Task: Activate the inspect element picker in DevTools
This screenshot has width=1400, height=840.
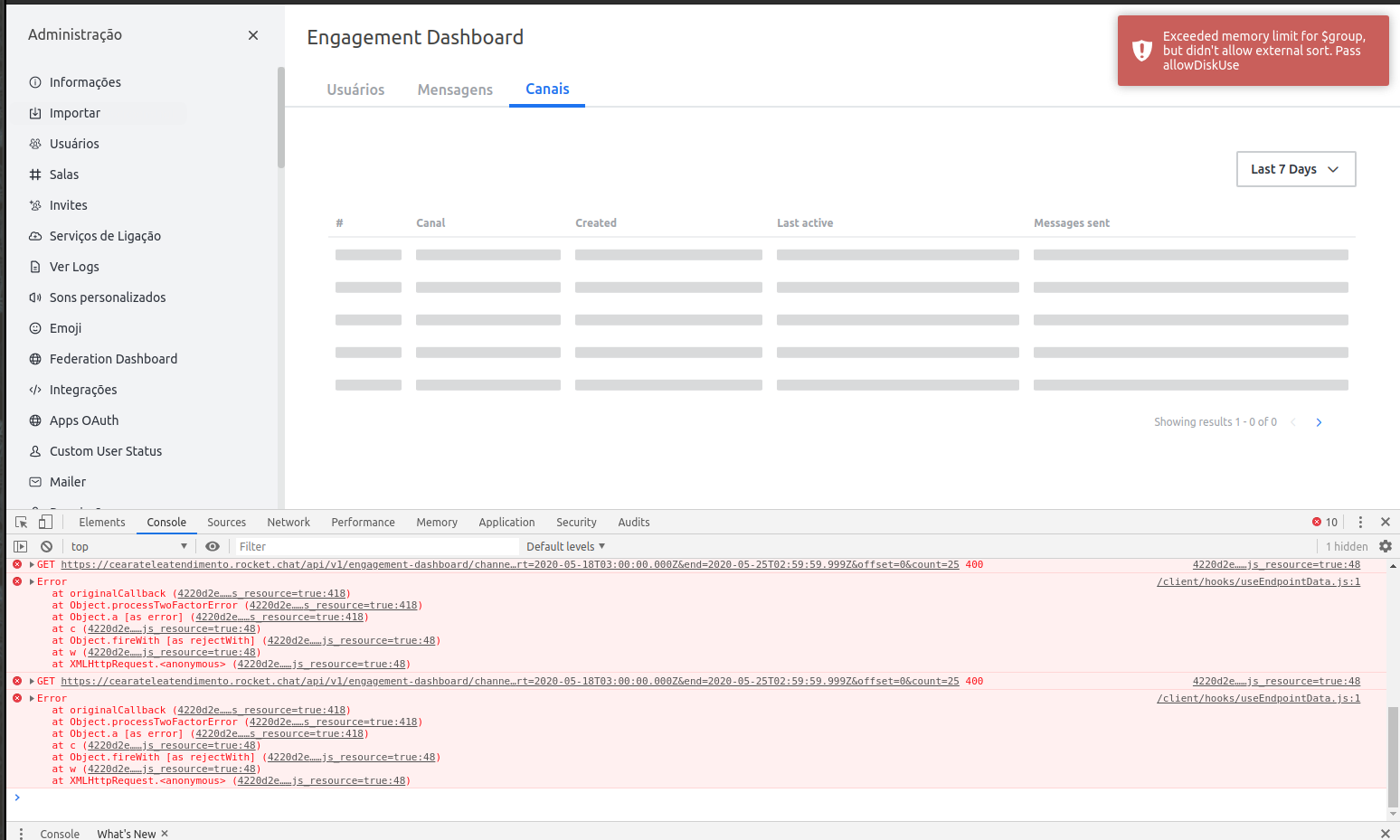Action: [x=20, y=522]
